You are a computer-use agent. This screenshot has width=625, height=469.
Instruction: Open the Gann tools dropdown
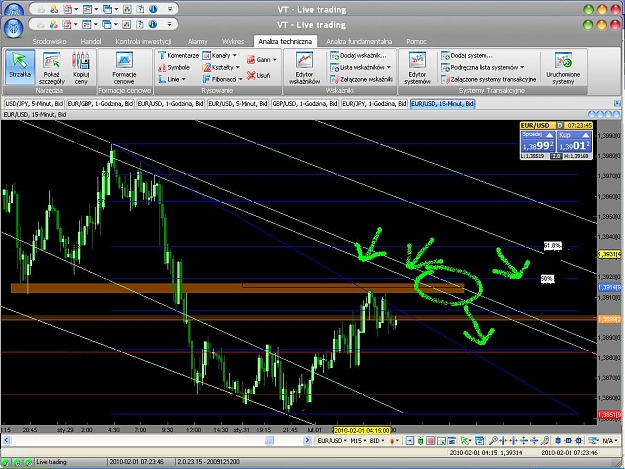coord(261,59)
